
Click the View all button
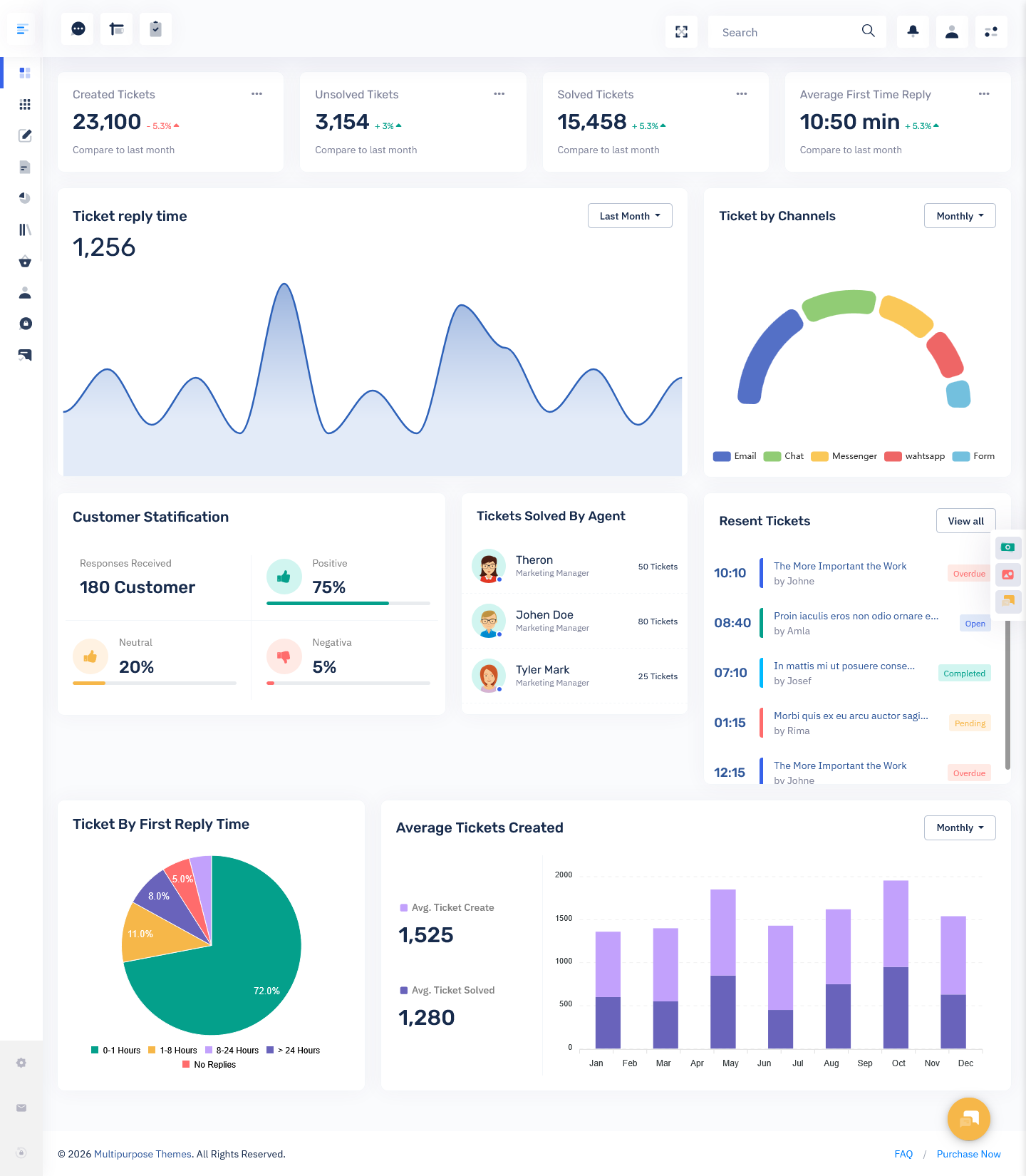[965, 521]
